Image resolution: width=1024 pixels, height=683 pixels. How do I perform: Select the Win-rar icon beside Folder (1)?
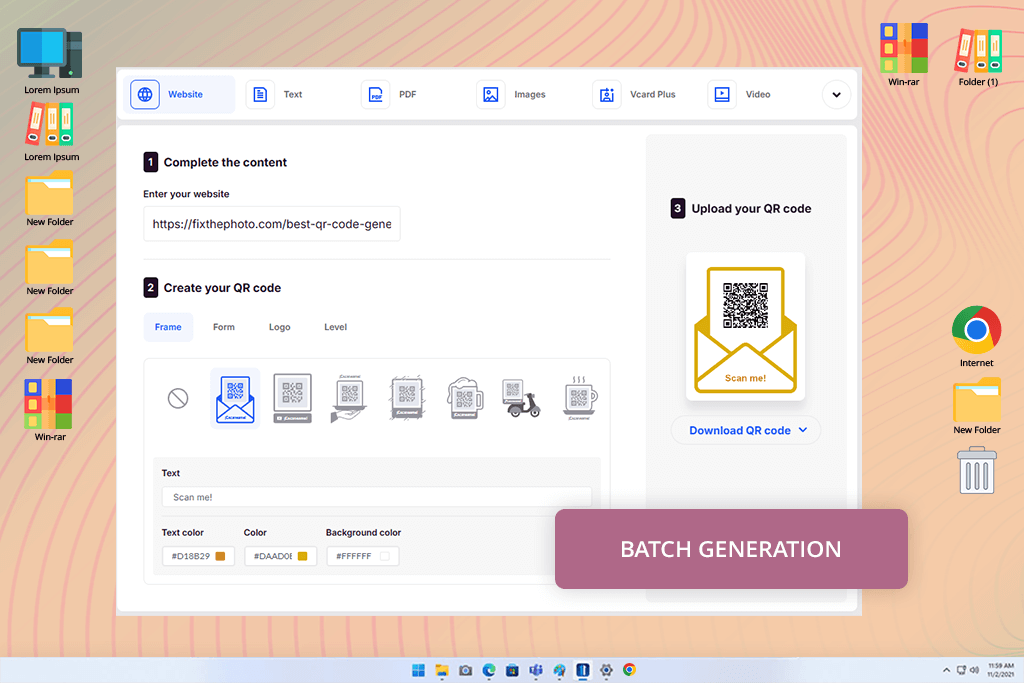tap(904, 54)
